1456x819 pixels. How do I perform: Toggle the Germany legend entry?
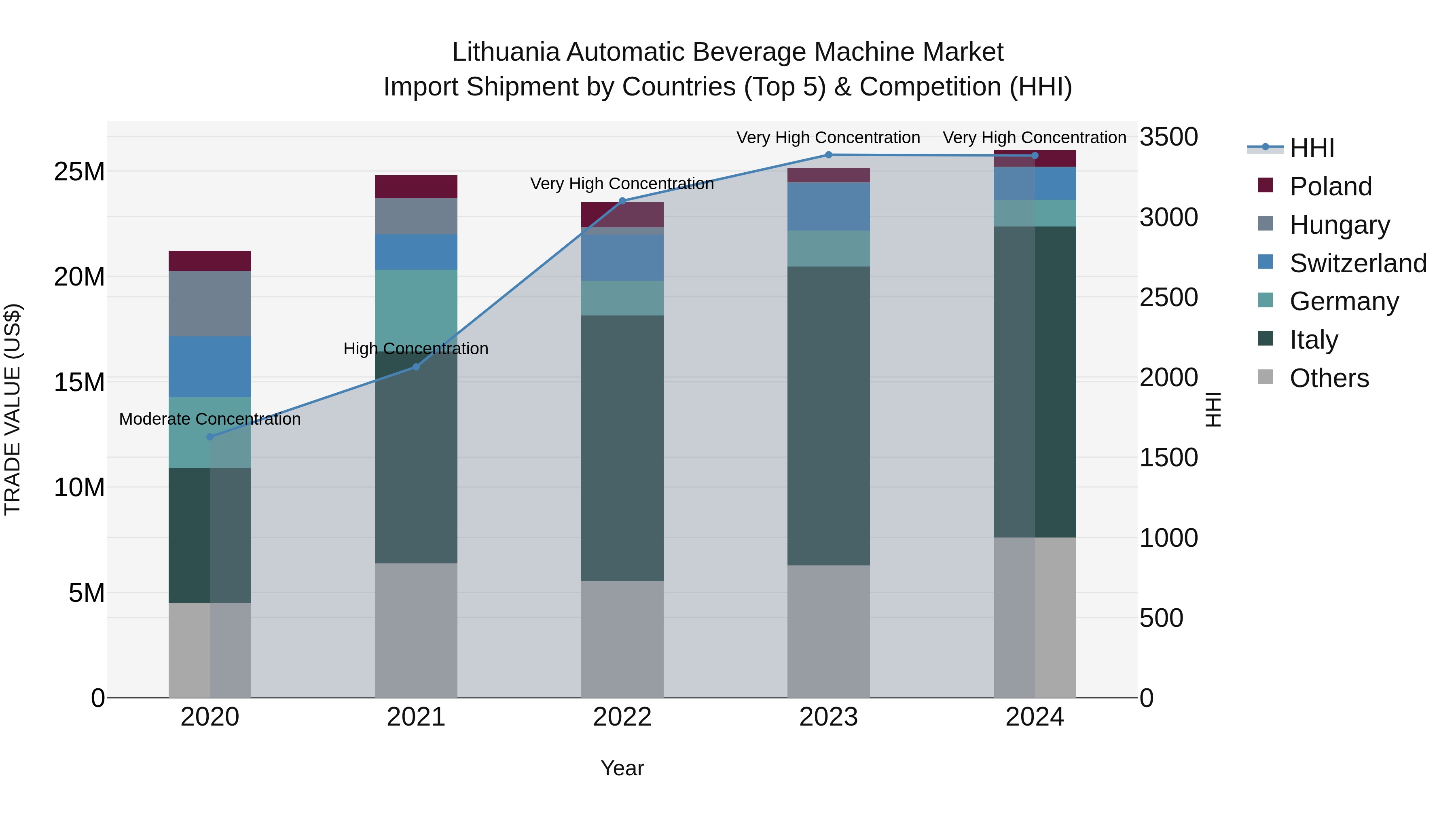[1329, 301]
